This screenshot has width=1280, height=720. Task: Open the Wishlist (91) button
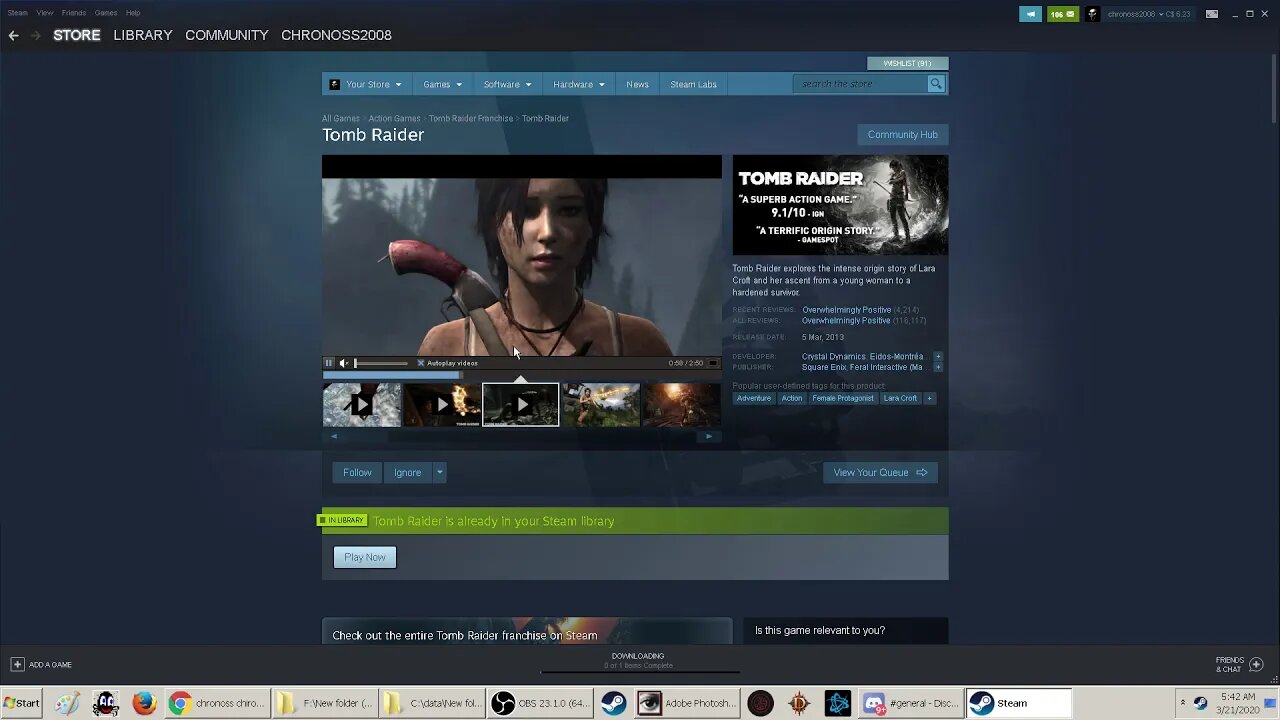pos(907,63)
